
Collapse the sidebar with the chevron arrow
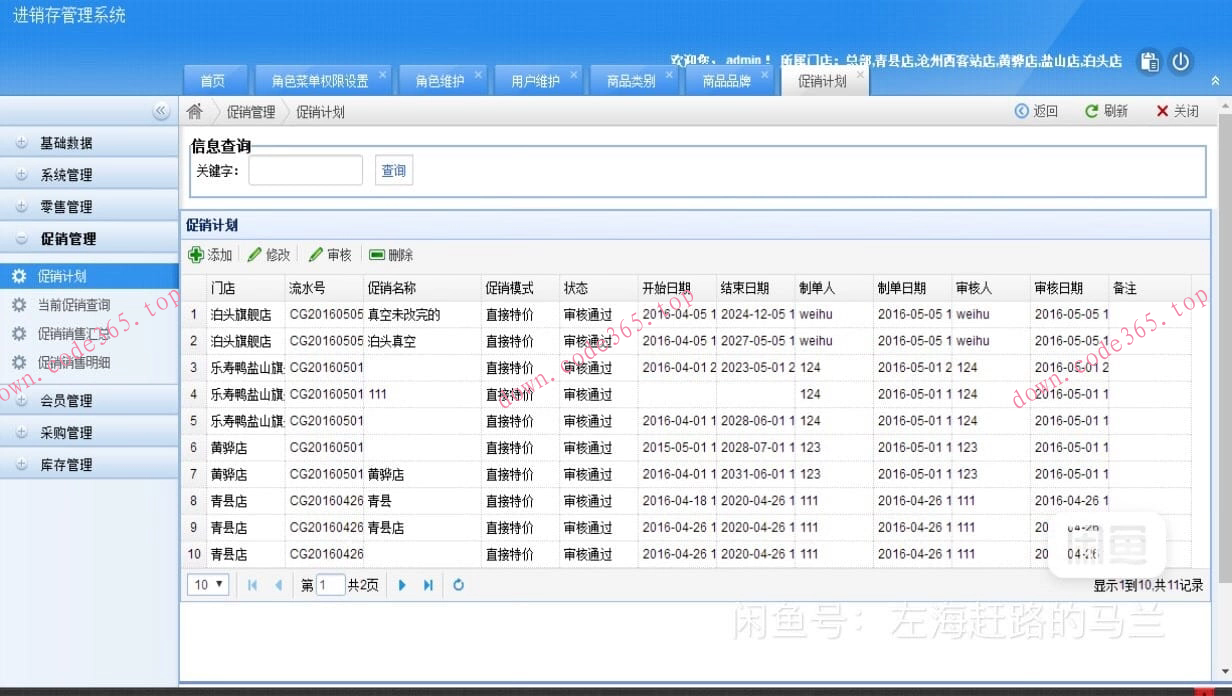click(x=161, y=112)
